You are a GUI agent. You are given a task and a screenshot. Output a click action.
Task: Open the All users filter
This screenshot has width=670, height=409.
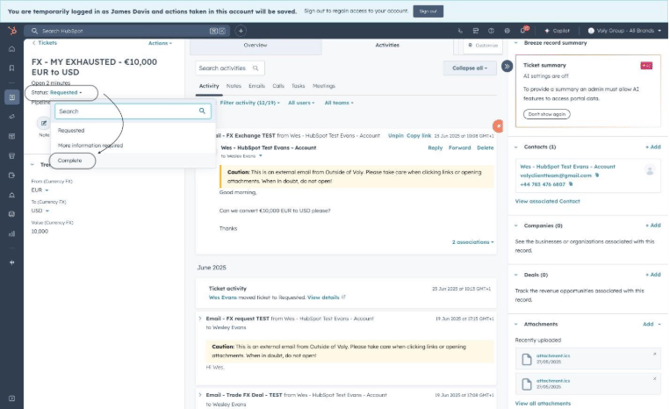click(301, 103)
